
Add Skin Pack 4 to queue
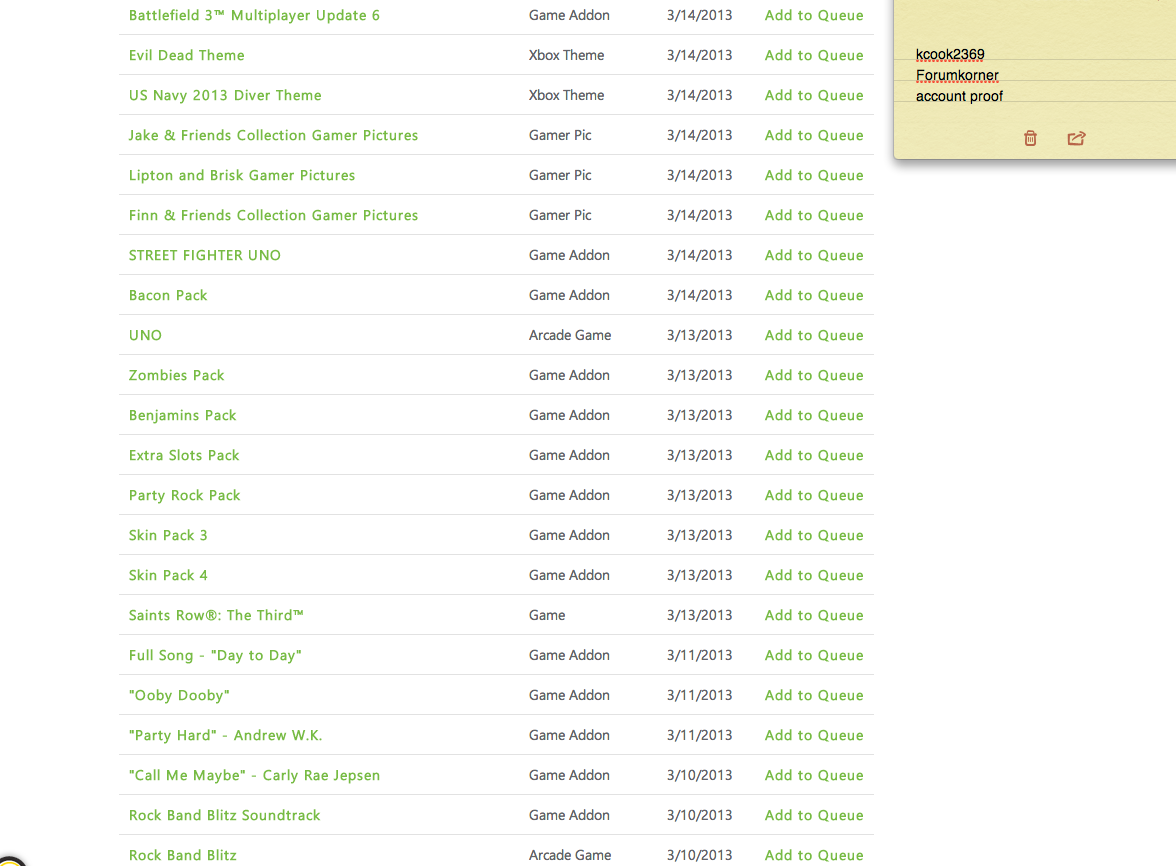[814, 575]
